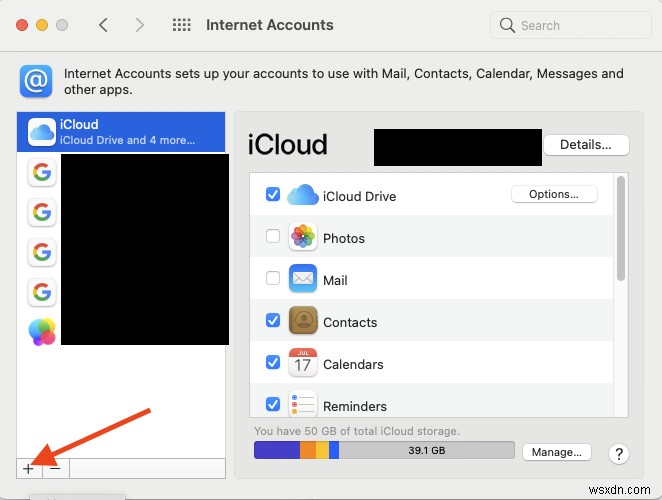Click the Mail envelope icon
Screen dimensions: 662x500
(303, 278)
